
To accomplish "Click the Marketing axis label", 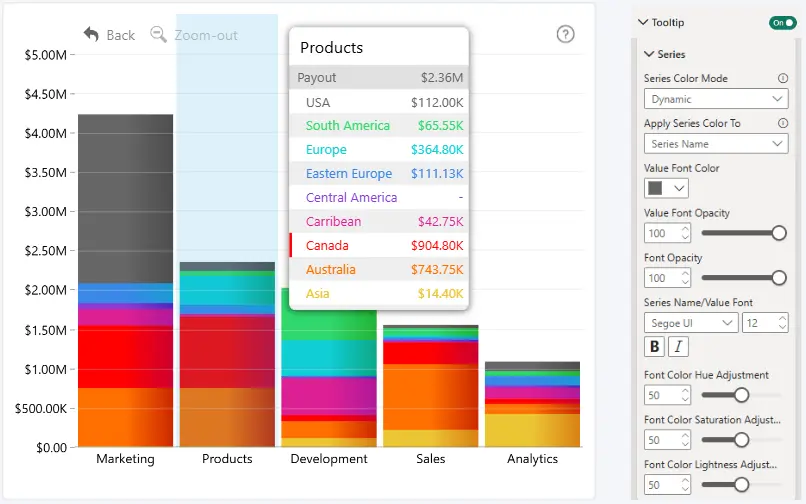I will (x=125, y=459).
